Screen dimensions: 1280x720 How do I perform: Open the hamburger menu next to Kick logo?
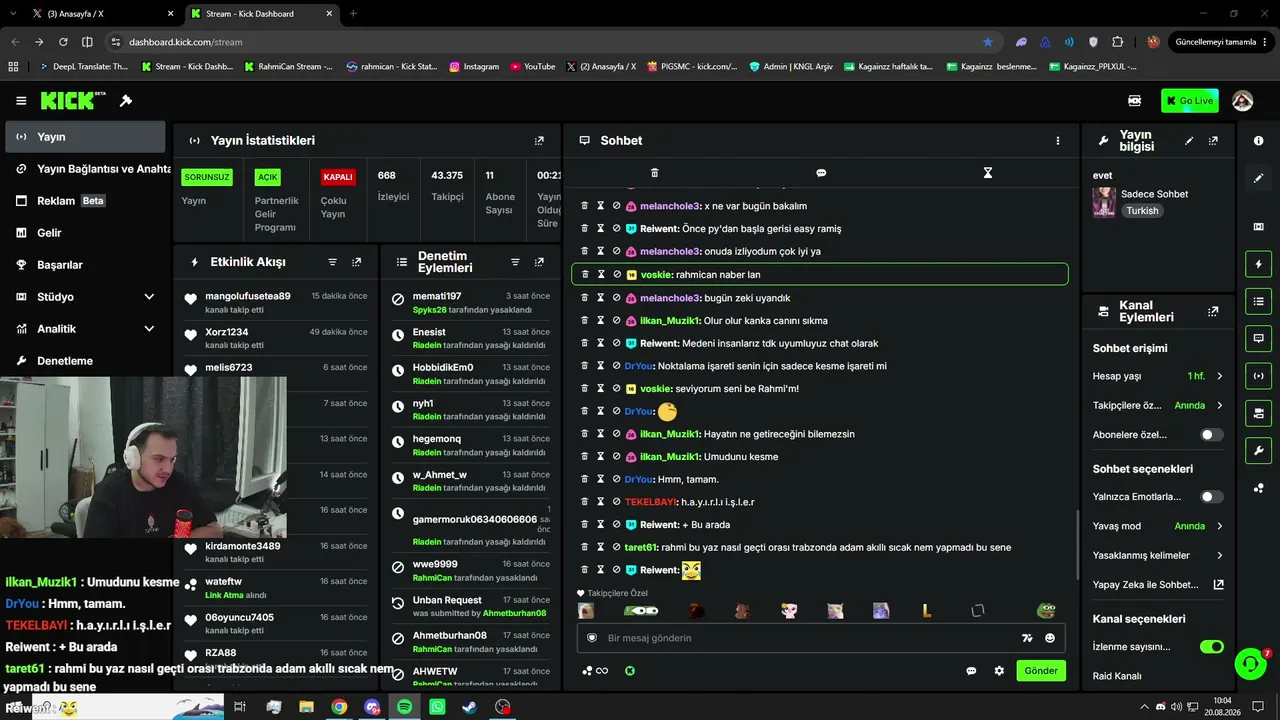point(21,101)
